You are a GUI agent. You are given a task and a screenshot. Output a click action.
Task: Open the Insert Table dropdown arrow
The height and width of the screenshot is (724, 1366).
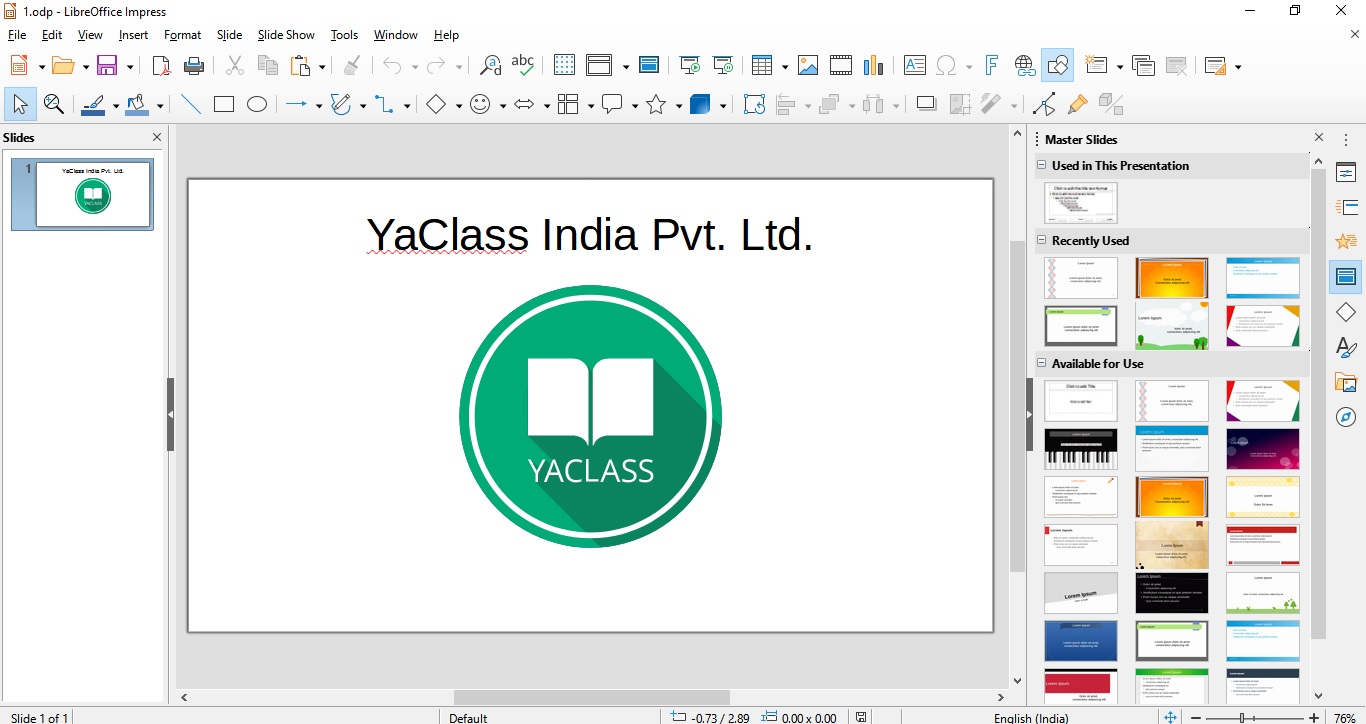pyautogui.click(x=785, y=67)
